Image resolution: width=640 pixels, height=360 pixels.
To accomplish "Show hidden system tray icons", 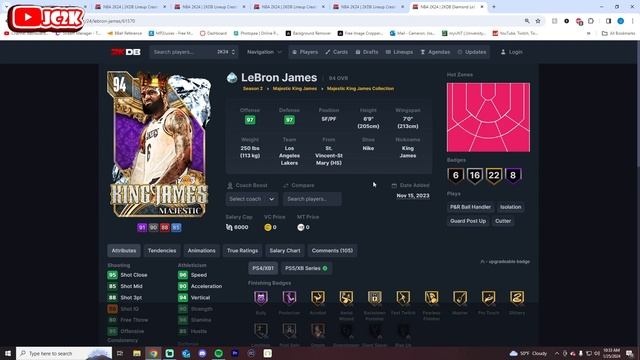I will [557, 353].
